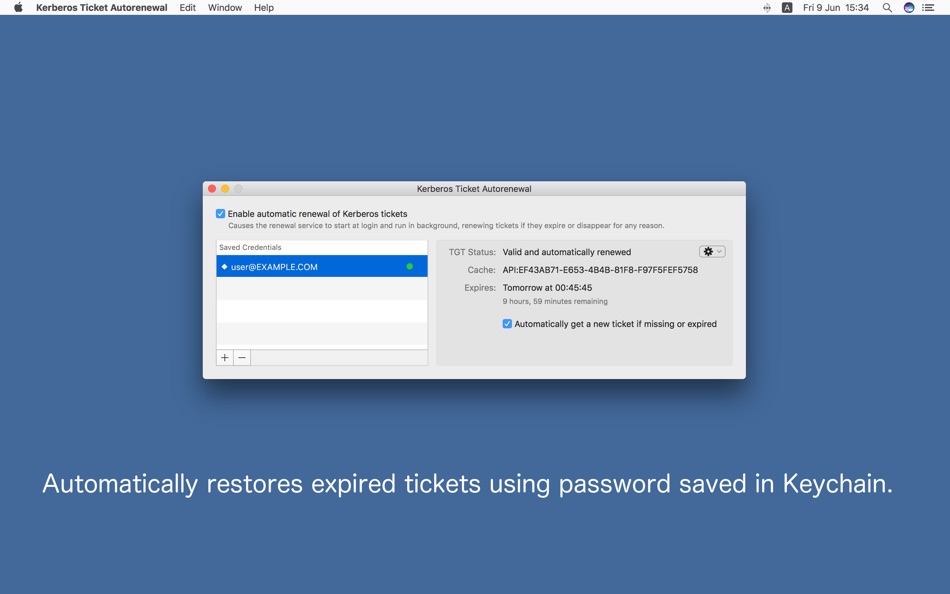Screen dimensions: 950x594
Task: Click the Kerberos status menu bar icon
Action: click(766, 7)
